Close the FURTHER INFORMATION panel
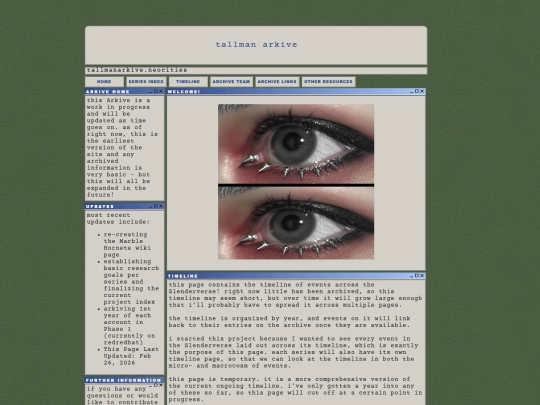The image size is (540, 405). click(161, 385)
